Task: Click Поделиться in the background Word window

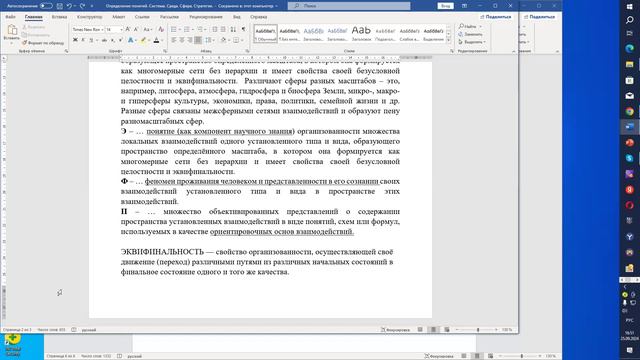Action: tap(539, 17)
